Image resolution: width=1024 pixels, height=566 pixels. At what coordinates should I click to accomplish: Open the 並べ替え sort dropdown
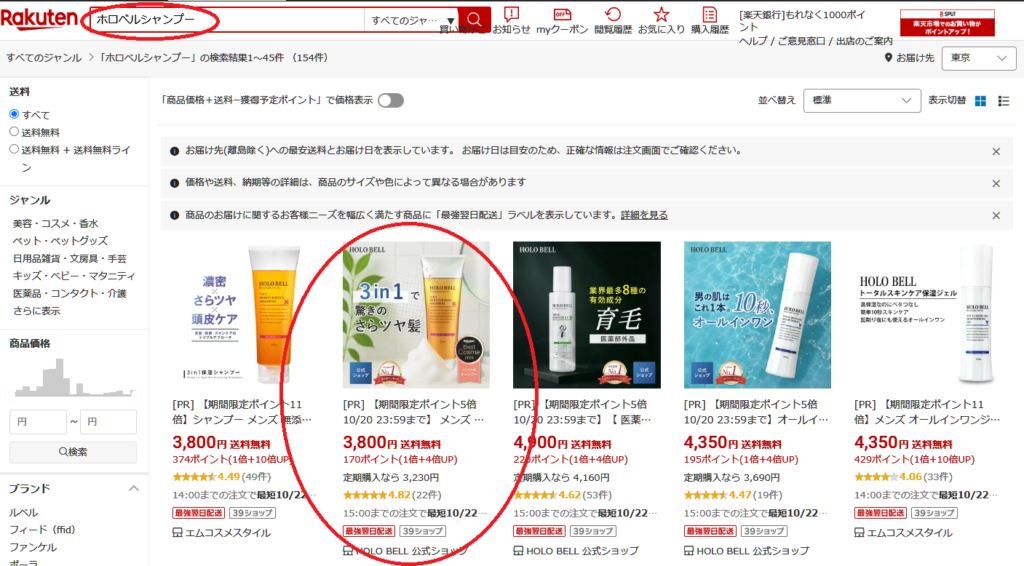click(862, 101)
